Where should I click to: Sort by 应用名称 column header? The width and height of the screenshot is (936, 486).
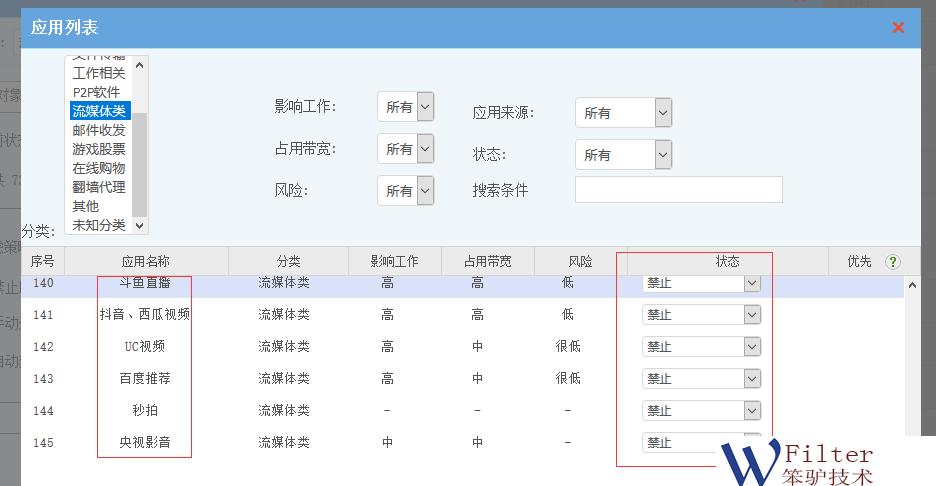coord(145,262)
